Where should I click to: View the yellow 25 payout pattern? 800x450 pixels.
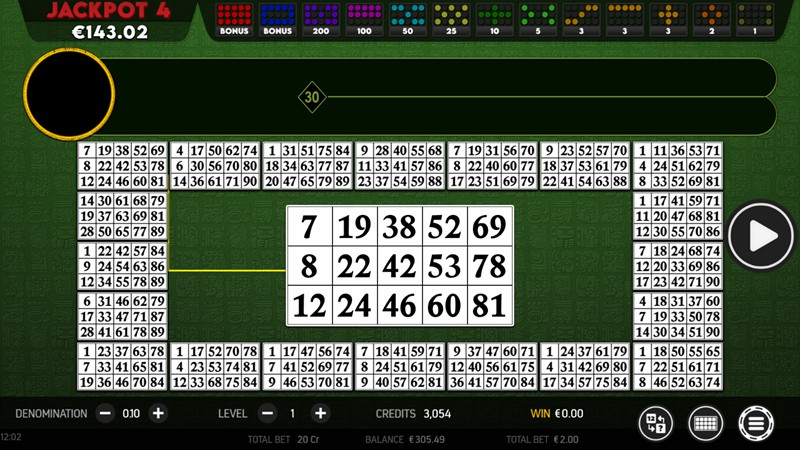[451, 20]
